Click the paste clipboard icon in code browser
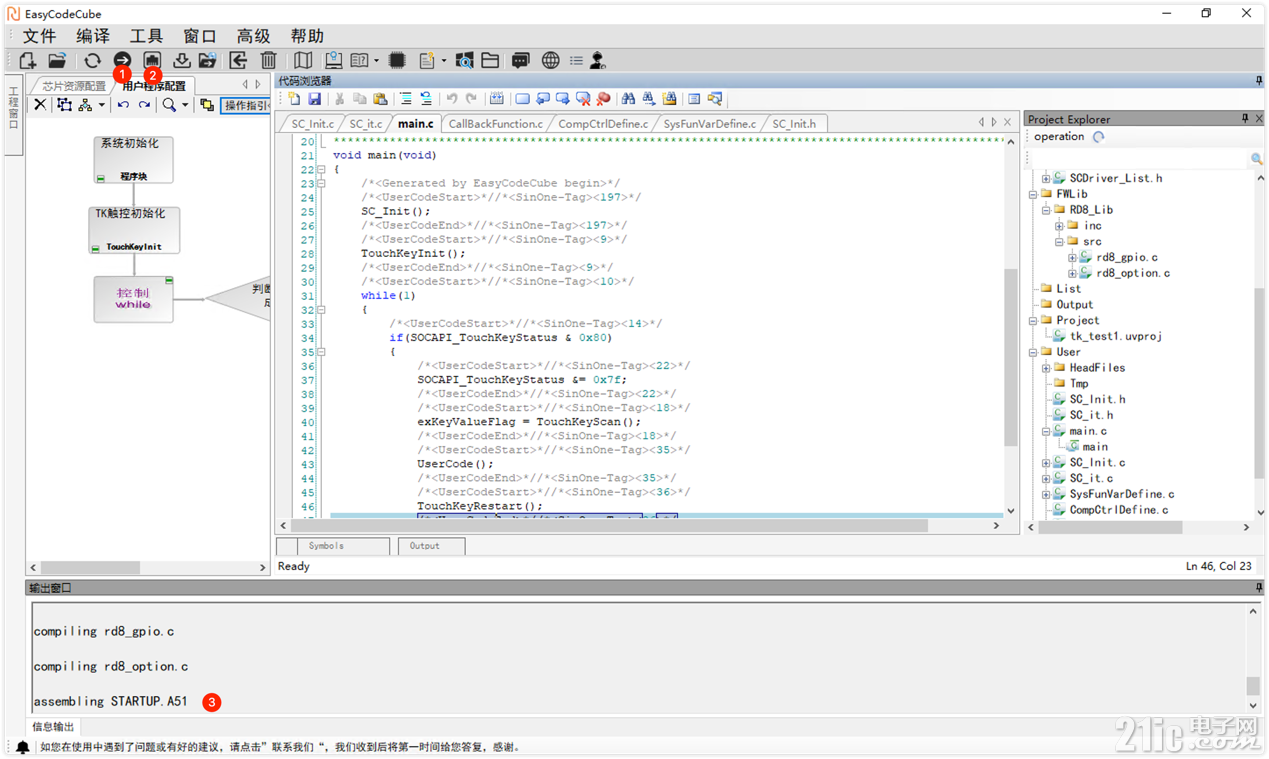1269x759 pixels. pos(380,99)
